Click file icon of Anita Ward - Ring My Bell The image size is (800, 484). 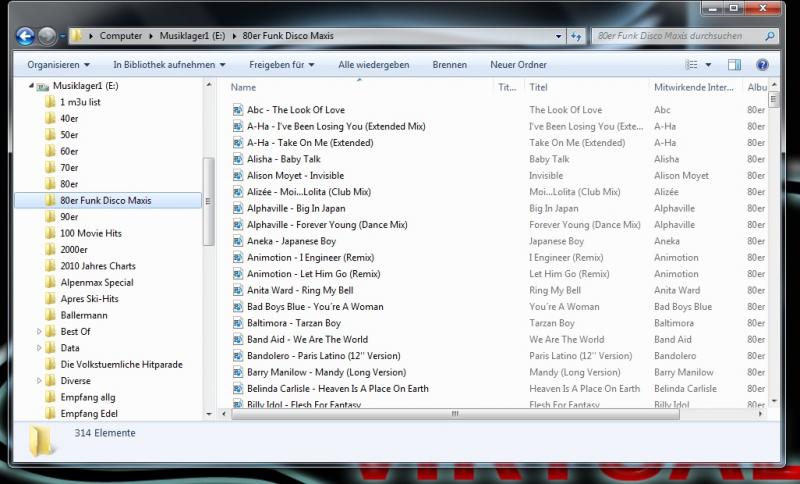point(238,290)
